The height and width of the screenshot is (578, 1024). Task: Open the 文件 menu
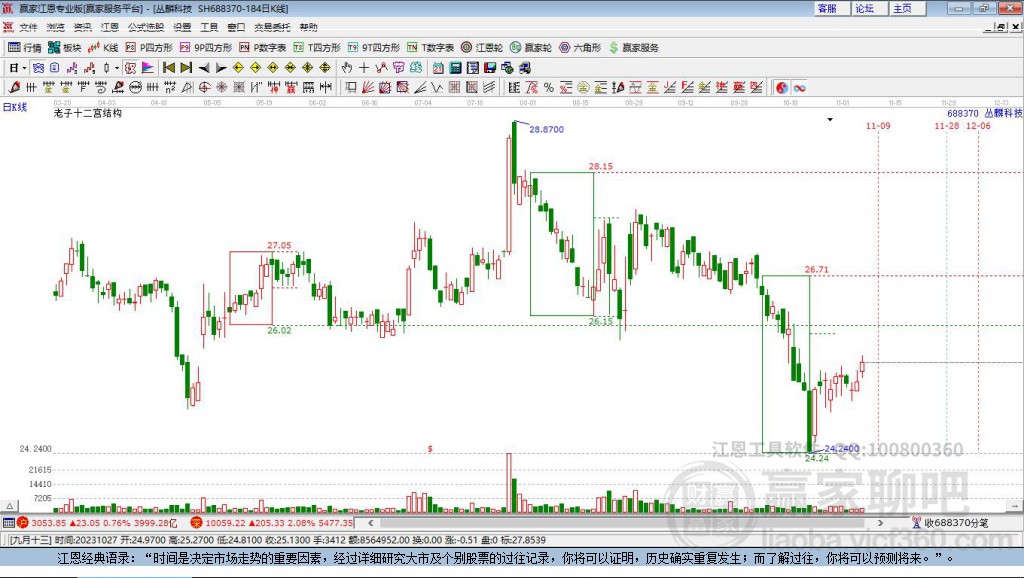(28, 27)
